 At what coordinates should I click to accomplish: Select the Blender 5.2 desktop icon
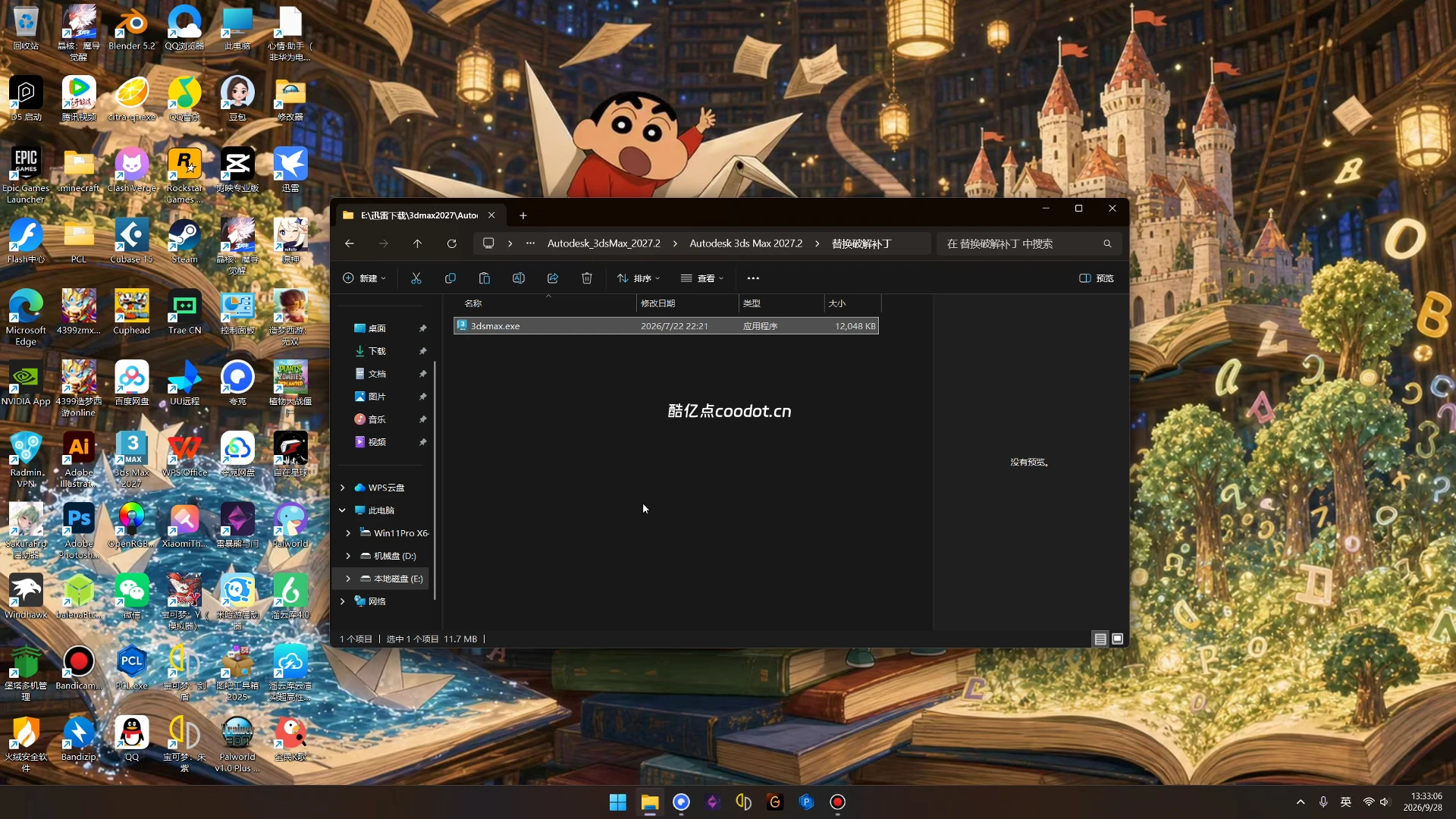131,29
